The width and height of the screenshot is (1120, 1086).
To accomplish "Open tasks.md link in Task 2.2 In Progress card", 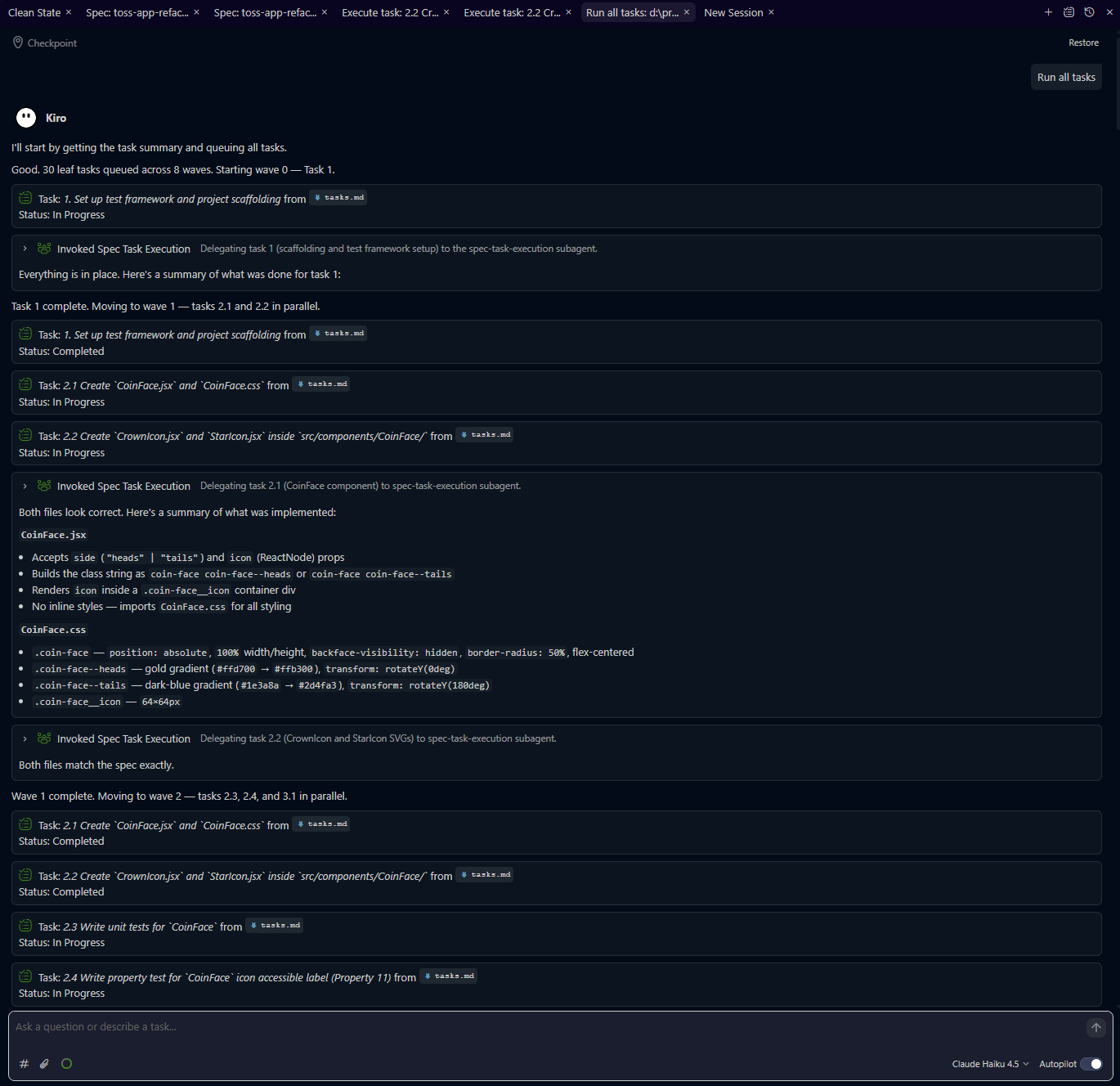I will (x=485, y=435).
